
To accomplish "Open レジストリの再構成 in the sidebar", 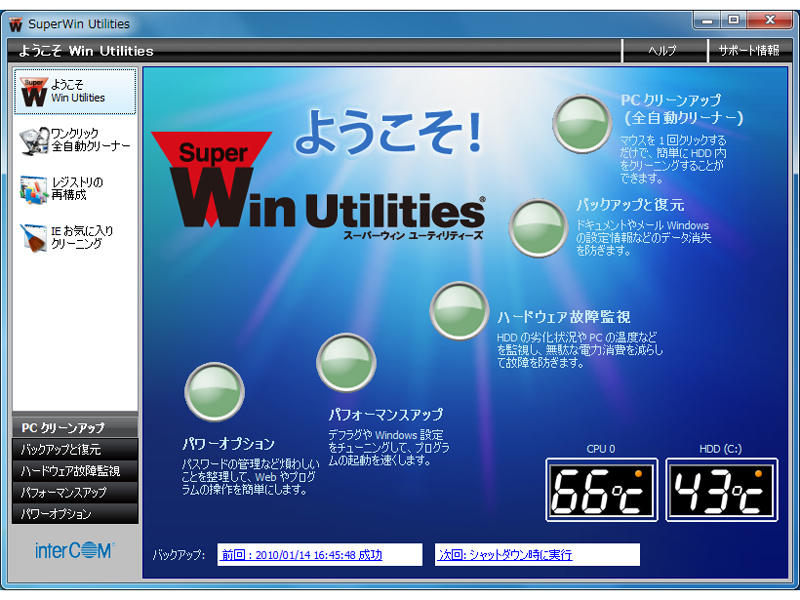I will point(62,188).
